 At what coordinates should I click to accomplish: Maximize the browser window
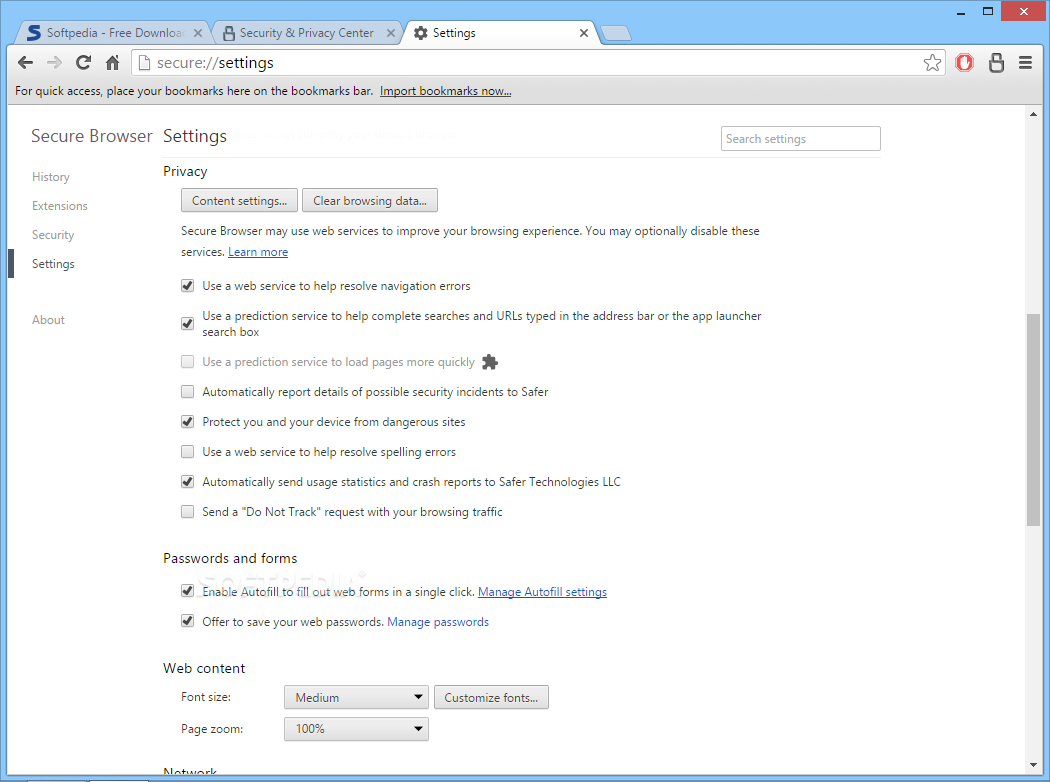[988, 11]
